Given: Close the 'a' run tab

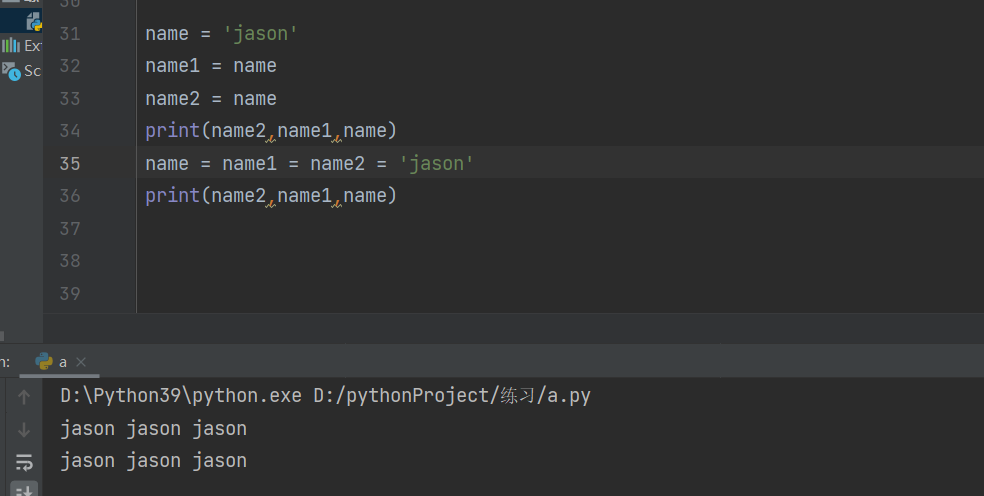Looking at the screenshot, I should [81, 362].
